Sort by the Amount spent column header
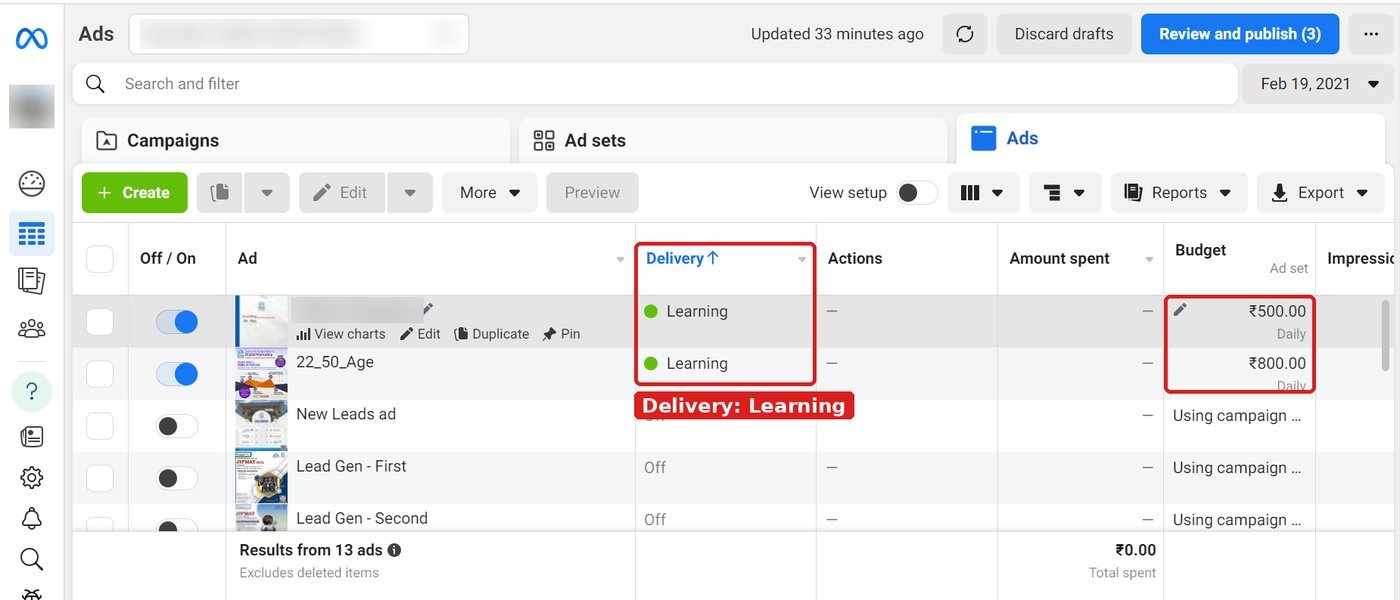1400x600 pixels. [x=1059, y=258]
